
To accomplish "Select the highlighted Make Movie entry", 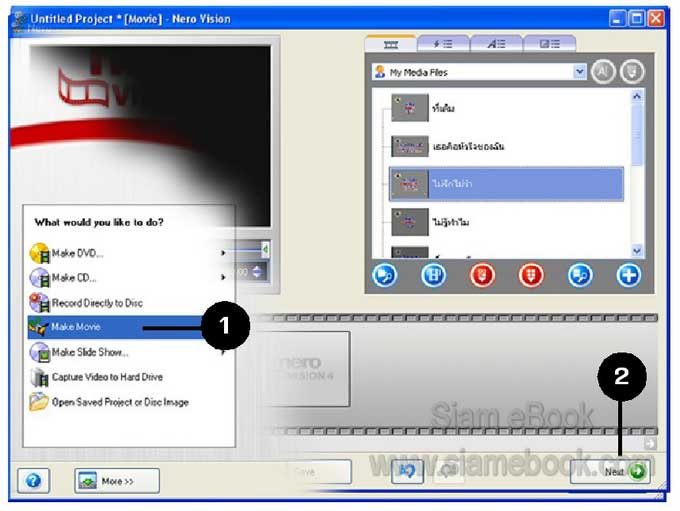I will point(117,327).
